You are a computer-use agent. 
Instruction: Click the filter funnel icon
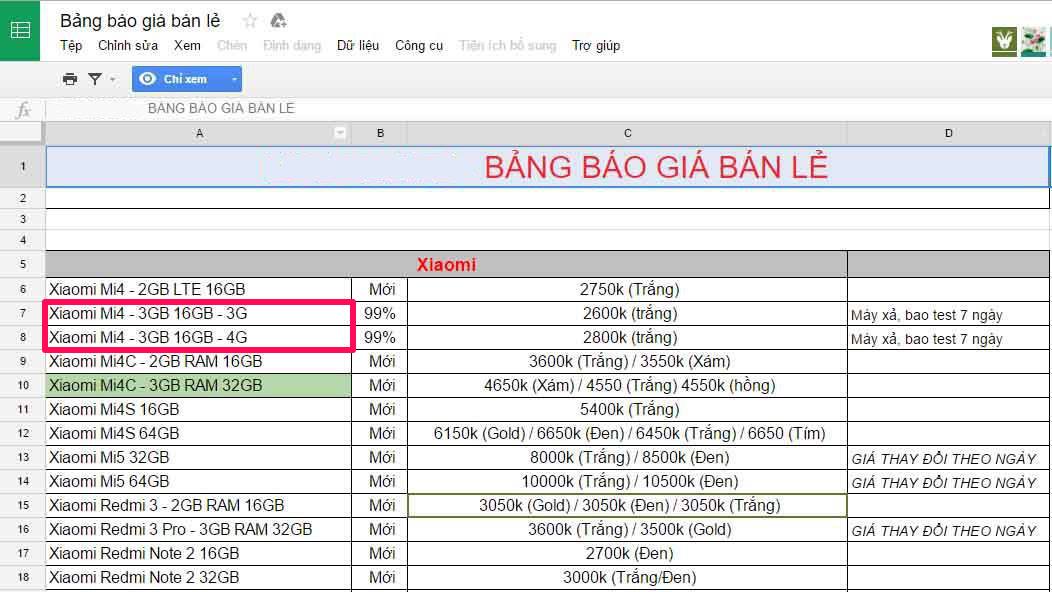click(x=95, y=79)
